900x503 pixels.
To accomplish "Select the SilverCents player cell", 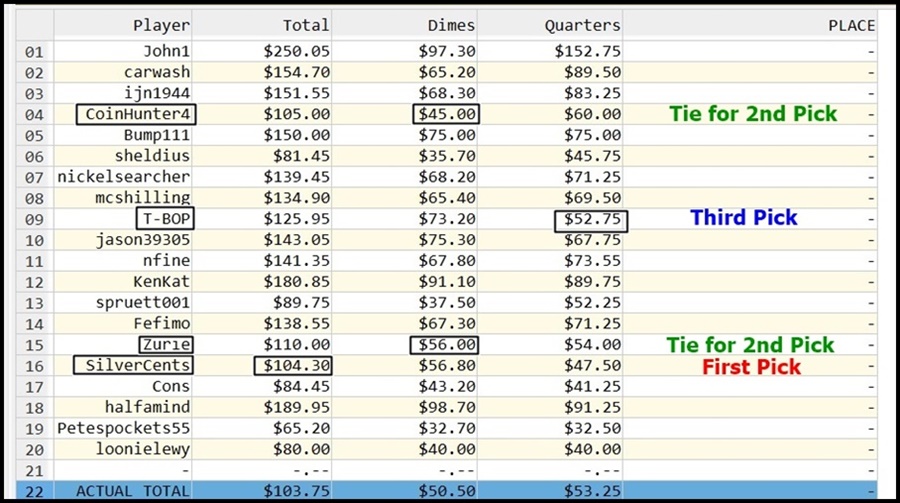I will pyautogui.click(x=133, y=365).
